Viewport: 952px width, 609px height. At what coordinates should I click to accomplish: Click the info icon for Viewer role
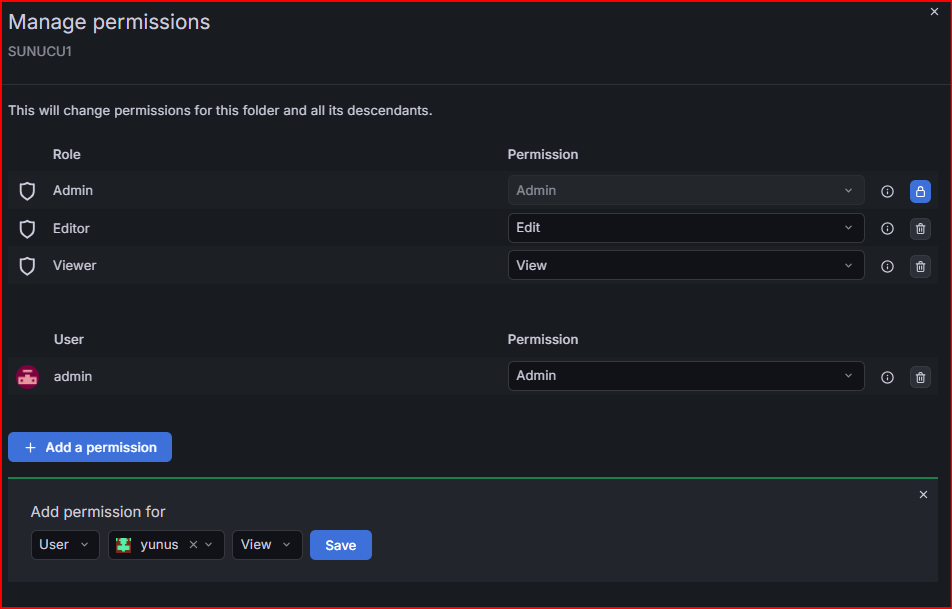tap(887, 267)
